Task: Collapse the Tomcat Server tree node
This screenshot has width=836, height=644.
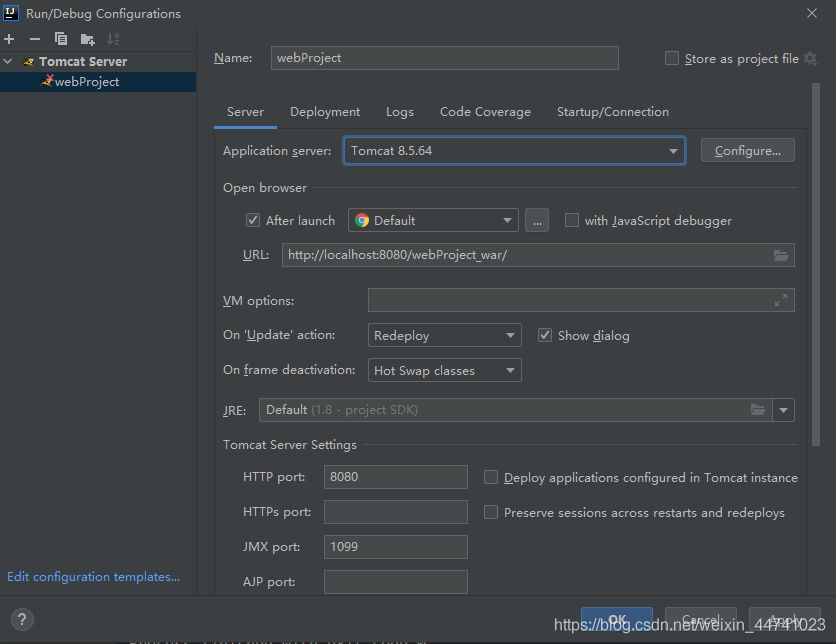Action: (8, 61)
